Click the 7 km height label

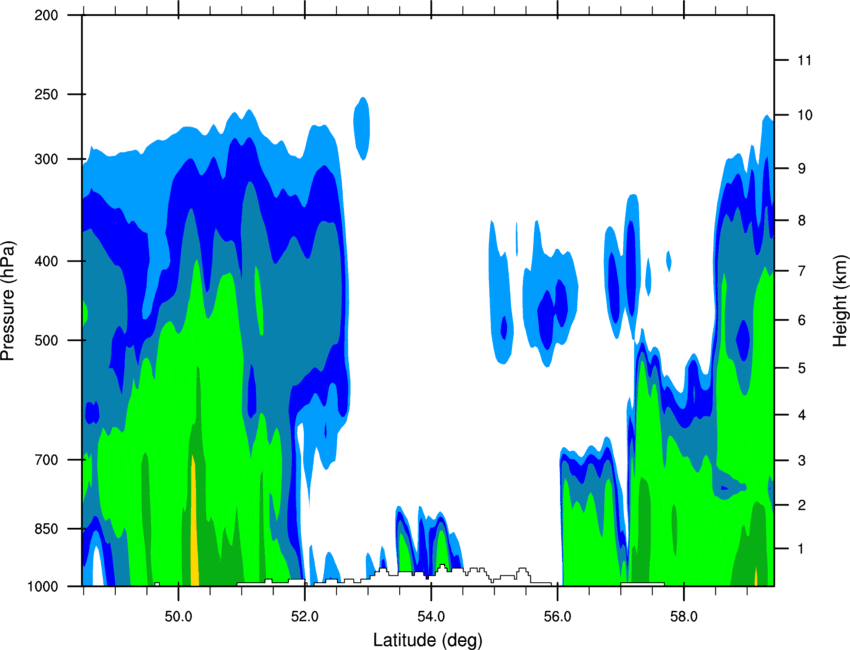pos(801,270)
